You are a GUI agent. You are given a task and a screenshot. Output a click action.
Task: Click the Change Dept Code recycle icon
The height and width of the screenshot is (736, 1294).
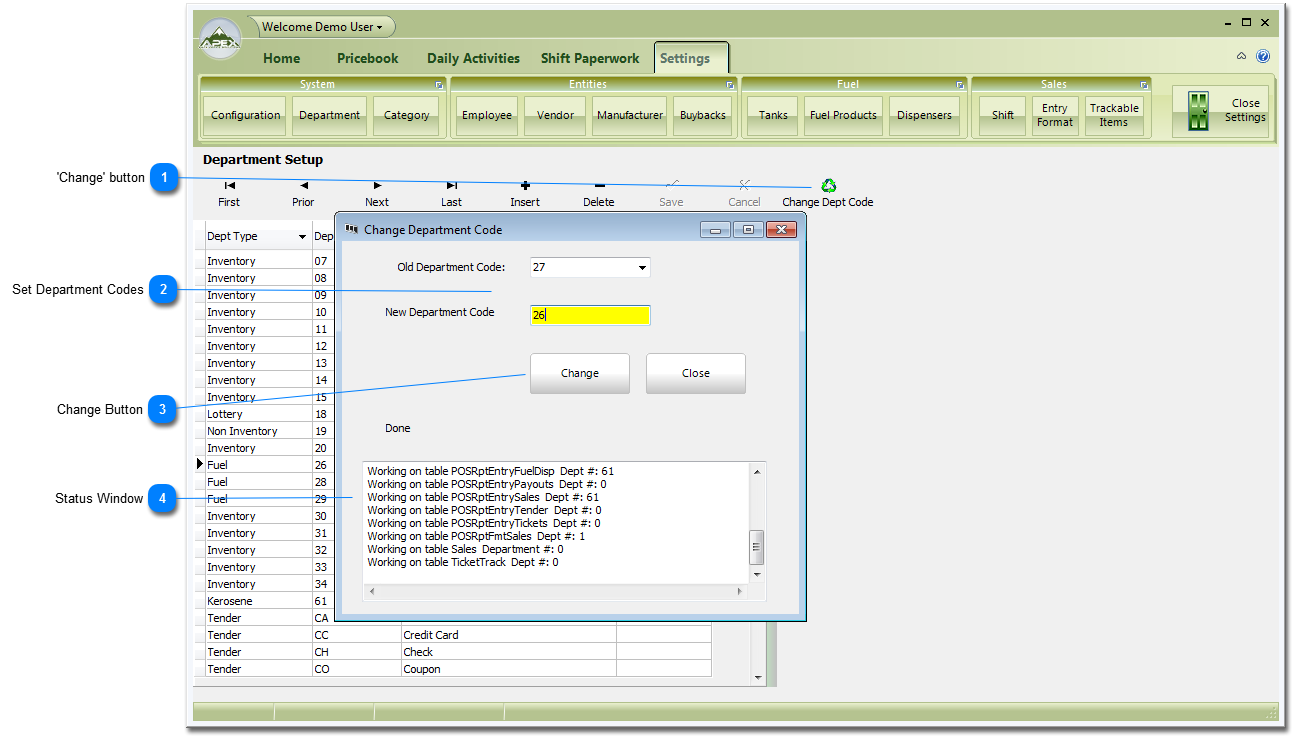point(828,185)
